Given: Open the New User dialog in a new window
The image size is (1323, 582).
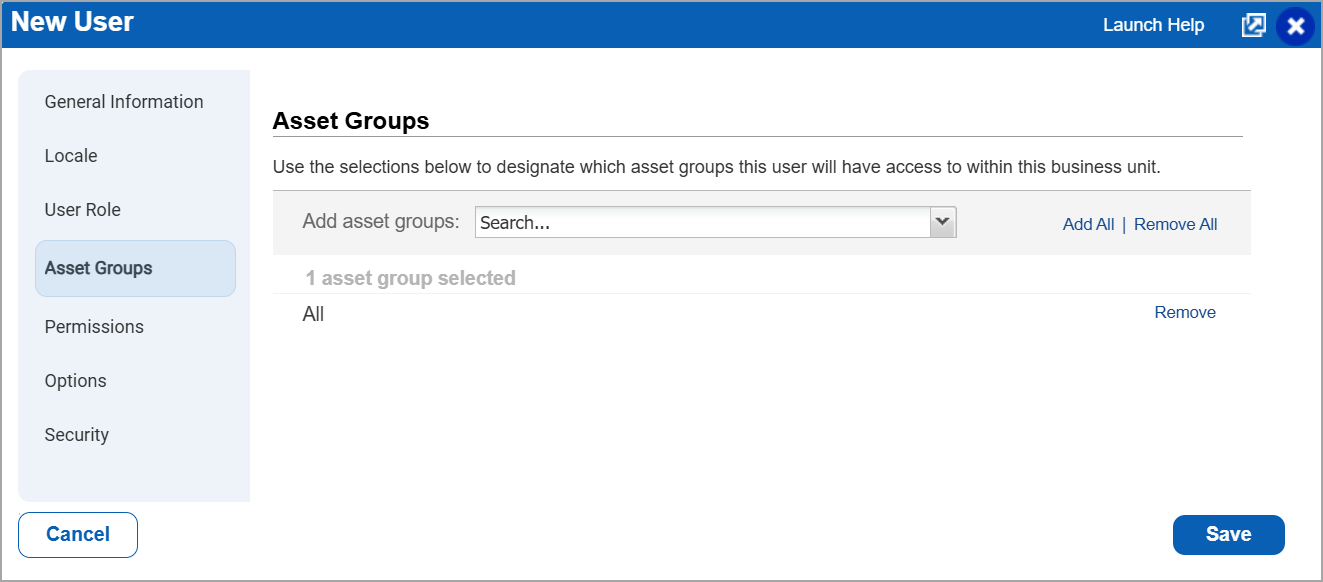Looking at the screenshot, I should point(1254,24).
